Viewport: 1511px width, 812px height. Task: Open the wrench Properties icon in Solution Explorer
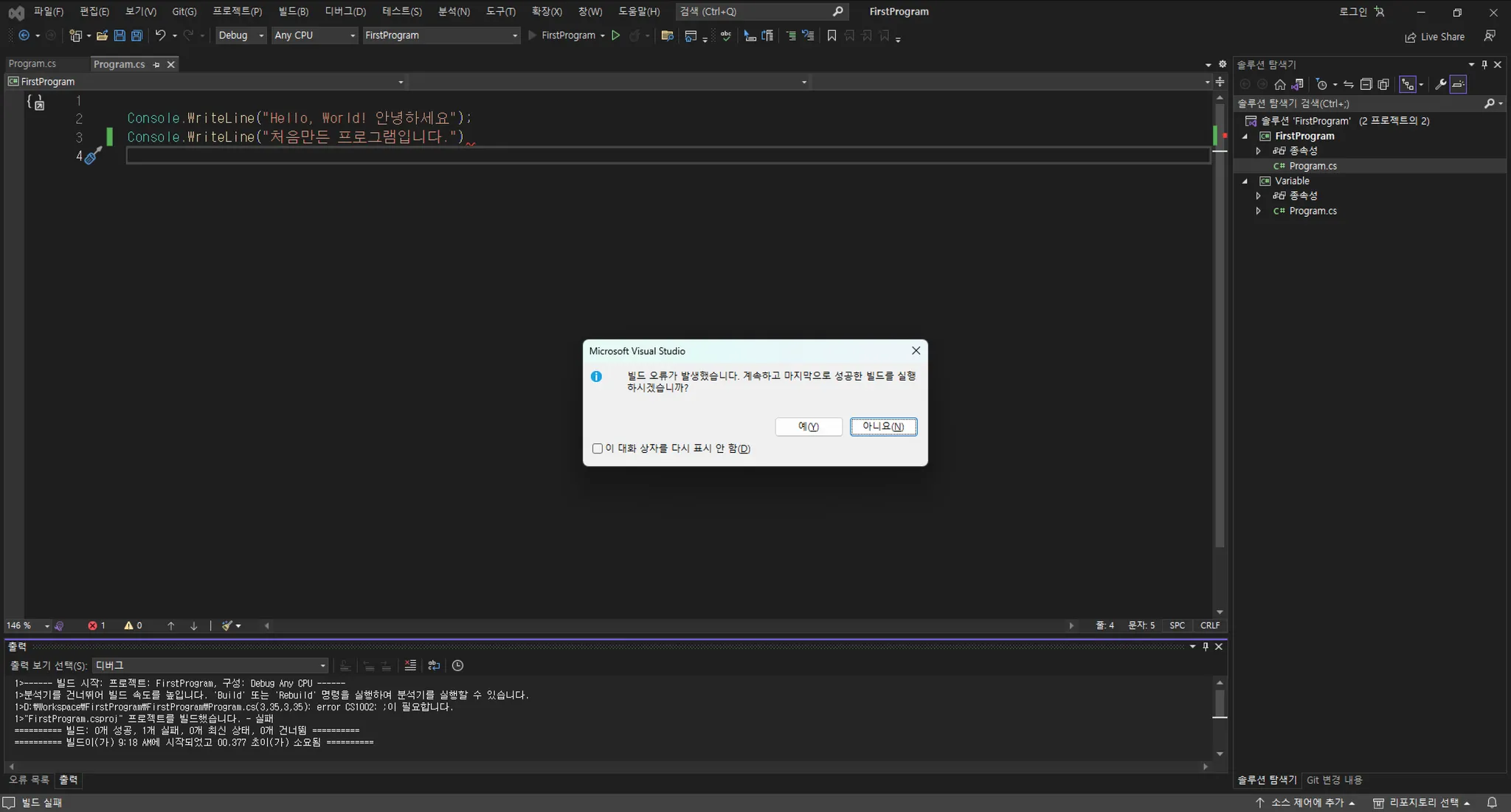pos(1440,85)
